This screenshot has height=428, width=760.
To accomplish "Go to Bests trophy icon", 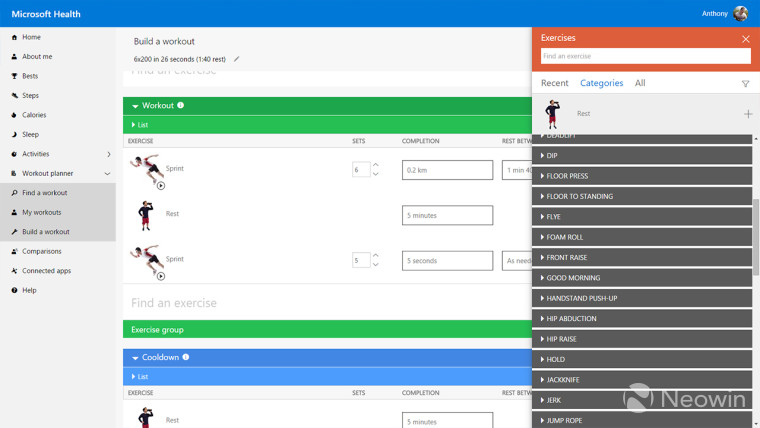I will (x=14, y=76).
